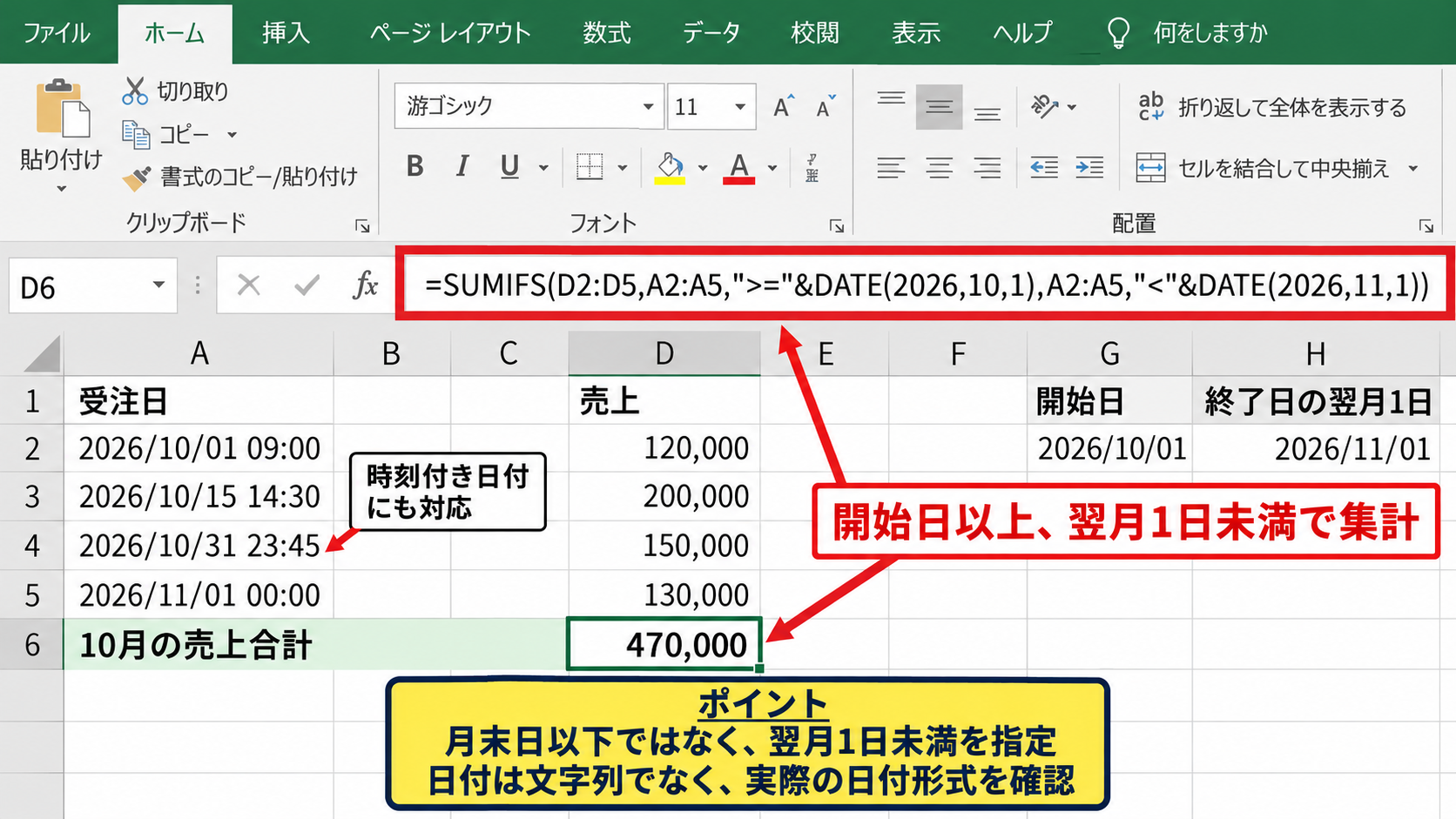This screenshot has height=819, width=1456.
Task: Select cell 10月の売上合計
Action: tap(199, 645)
